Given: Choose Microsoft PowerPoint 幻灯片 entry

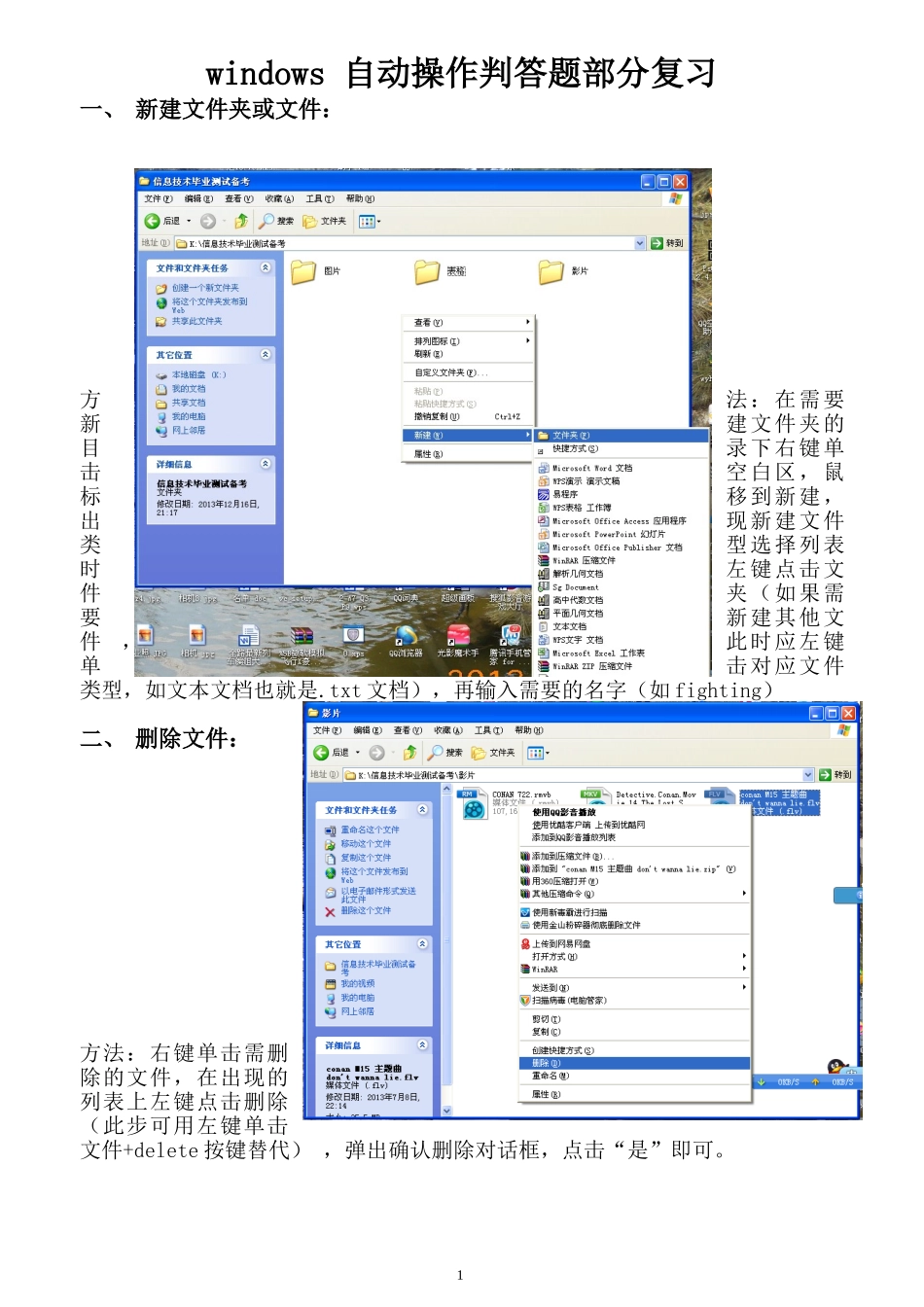Looking at the screenshot, I should pos(622,534).
